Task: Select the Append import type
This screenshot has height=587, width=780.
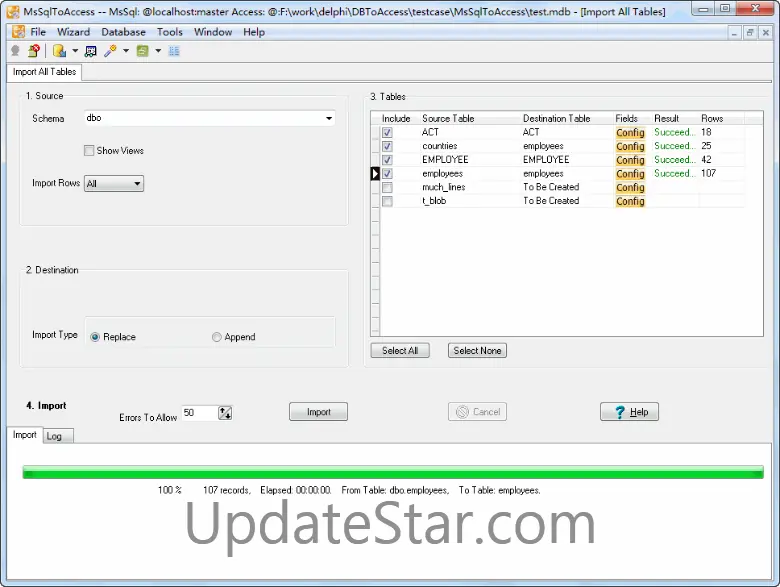Action: click(216, 337)
